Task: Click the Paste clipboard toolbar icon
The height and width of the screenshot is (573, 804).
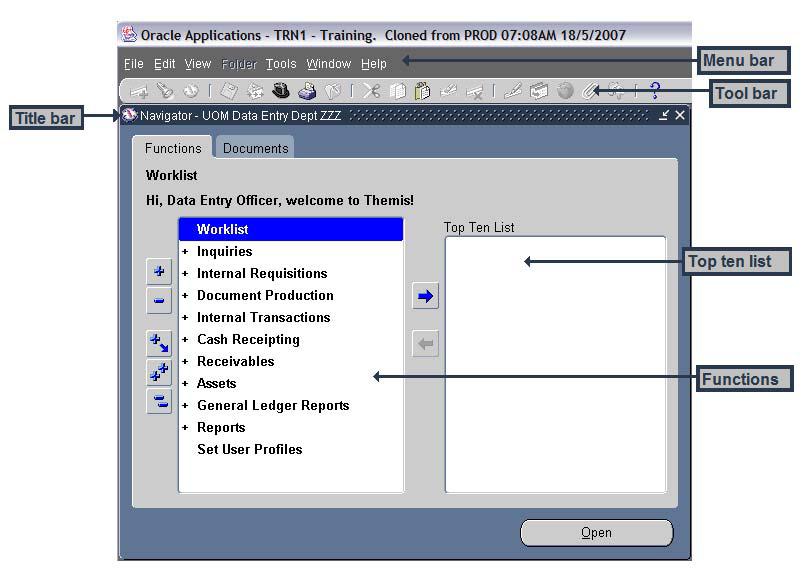Action: pyautogui.click(x=423, y=91)
